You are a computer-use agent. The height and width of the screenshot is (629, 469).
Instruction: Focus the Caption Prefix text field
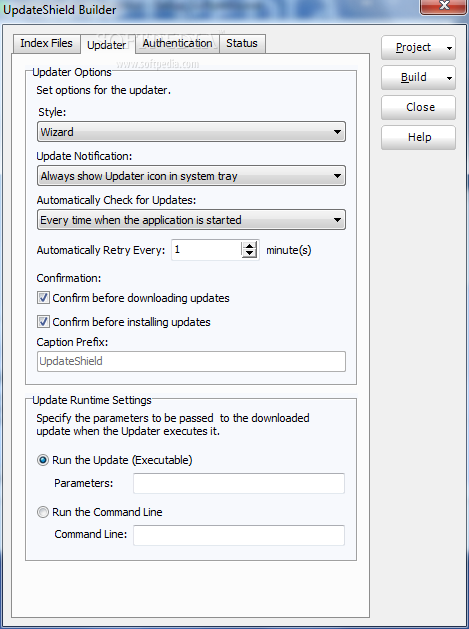click(x=191, y=361)
